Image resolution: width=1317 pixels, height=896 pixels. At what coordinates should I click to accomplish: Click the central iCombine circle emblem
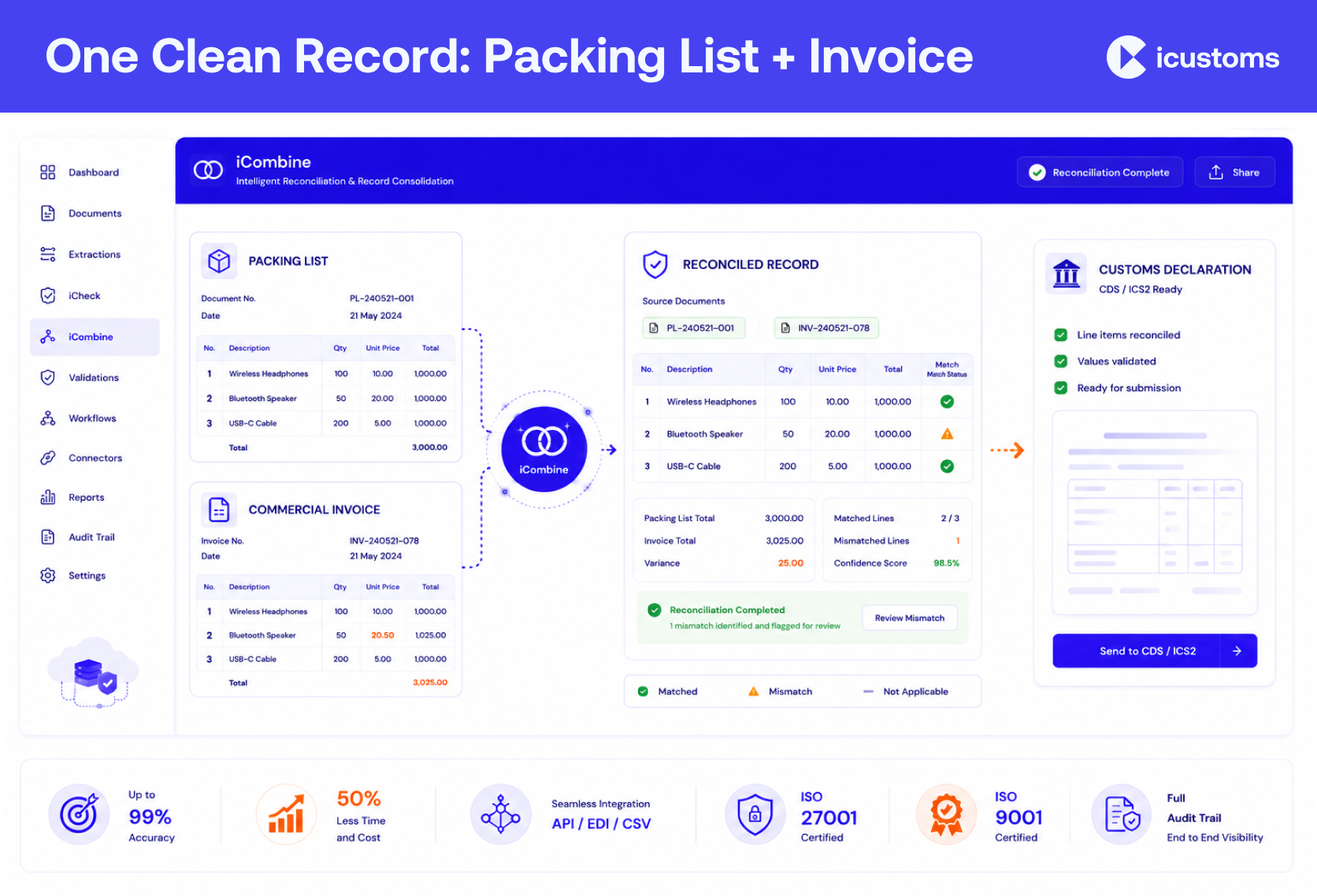(544, 450)
